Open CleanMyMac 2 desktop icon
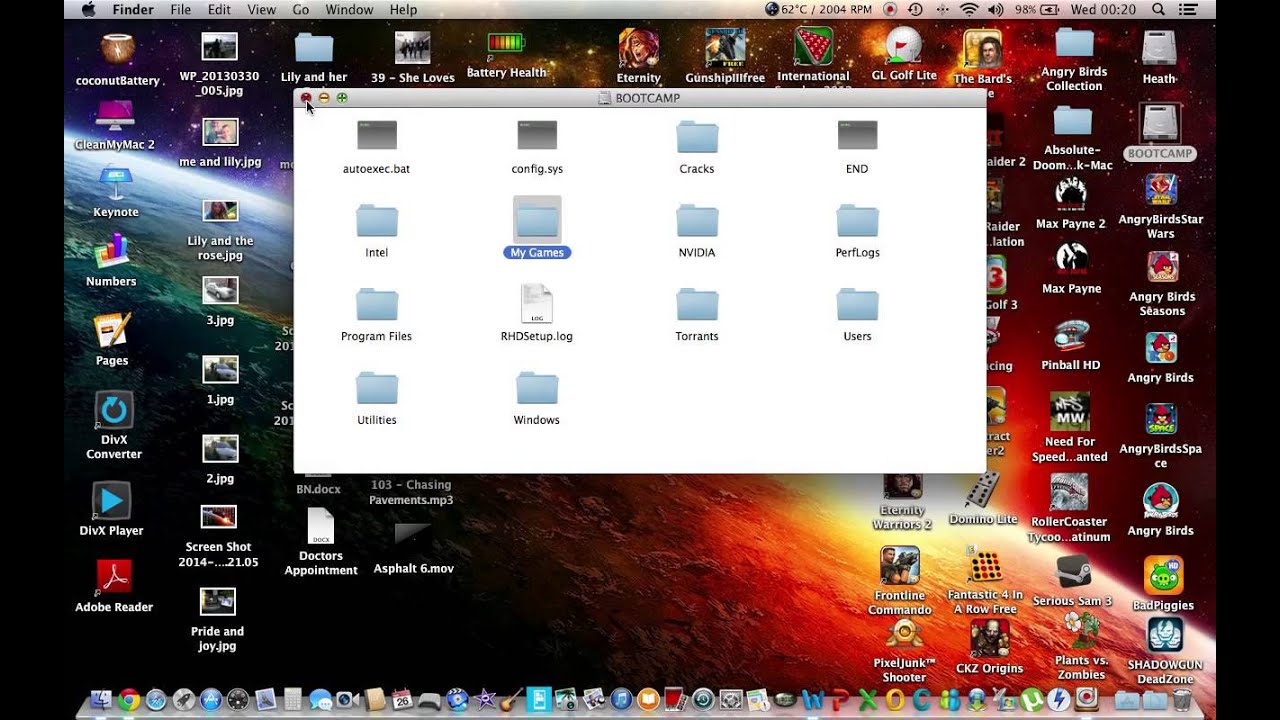The image size is (1280, 720). pyautogui.click(x=115, y=118)
